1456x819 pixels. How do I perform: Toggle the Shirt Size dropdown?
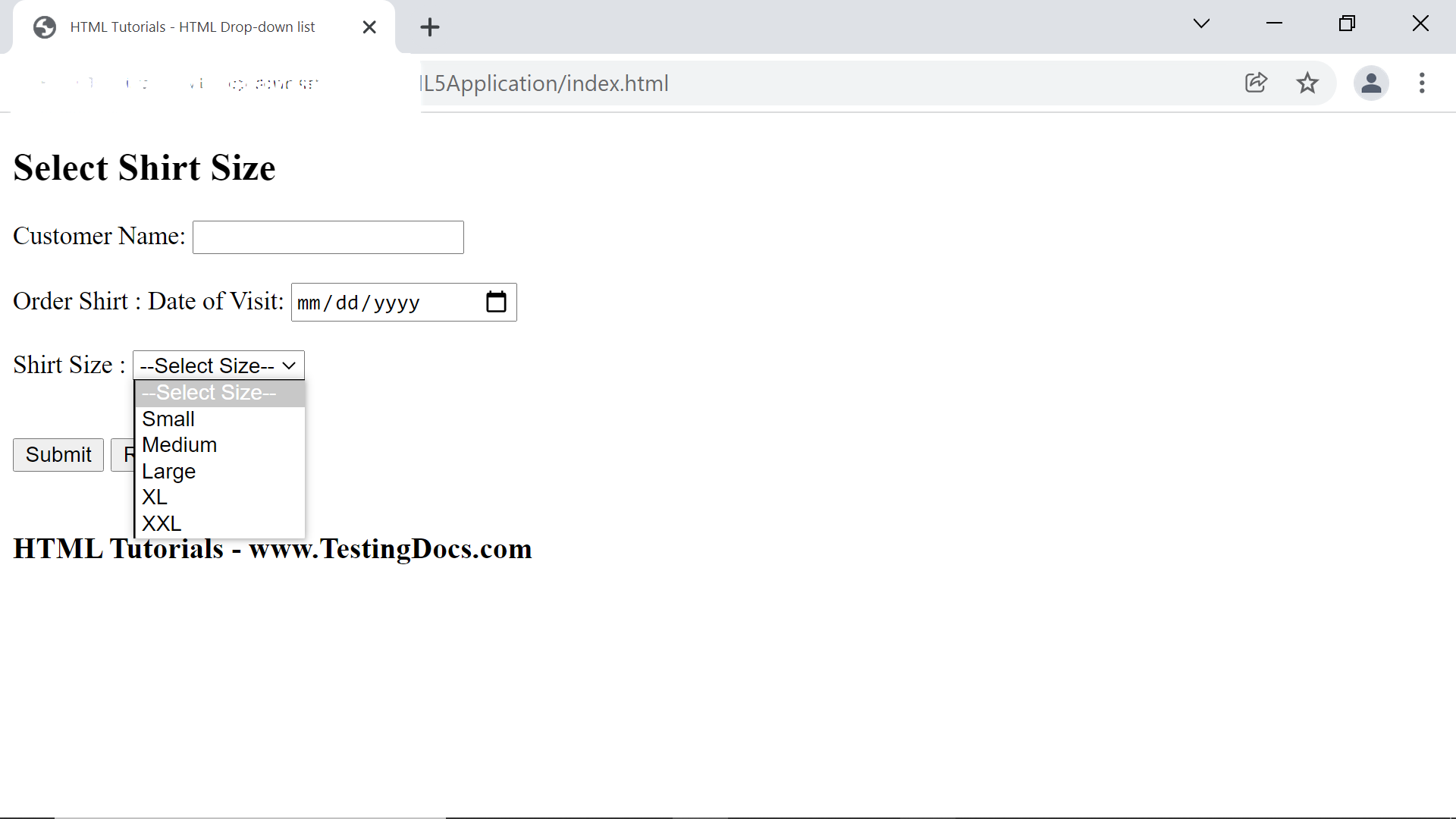coord(218,366)
